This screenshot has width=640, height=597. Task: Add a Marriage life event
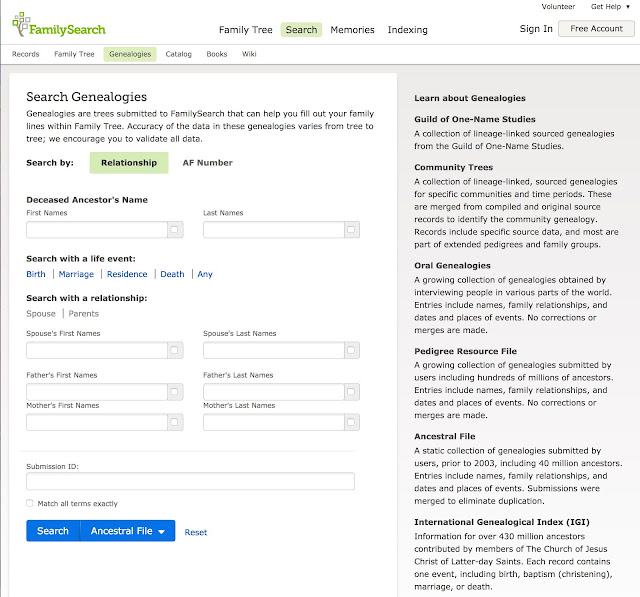point(76,274)
